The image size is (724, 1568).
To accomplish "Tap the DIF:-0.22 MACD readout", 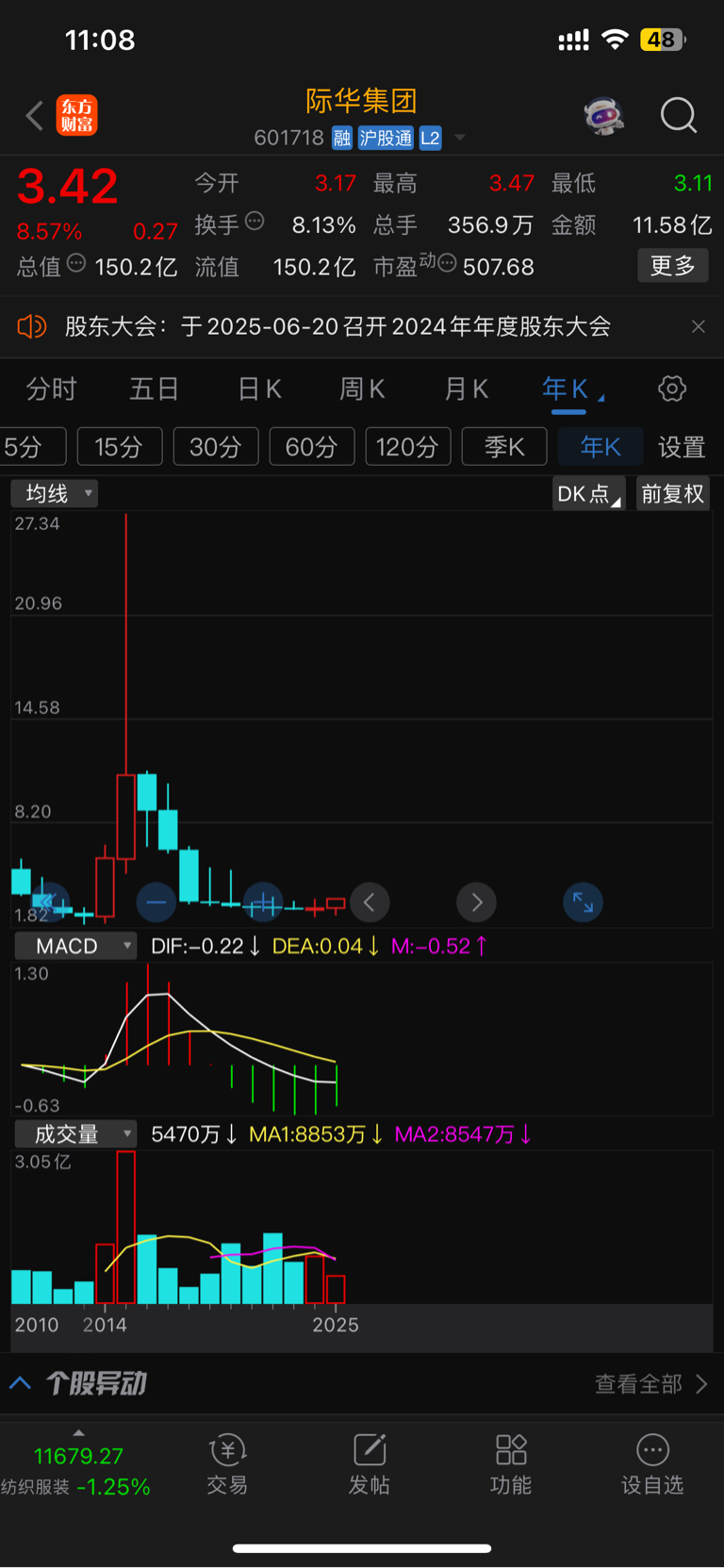I will click(x=206, y=946).
